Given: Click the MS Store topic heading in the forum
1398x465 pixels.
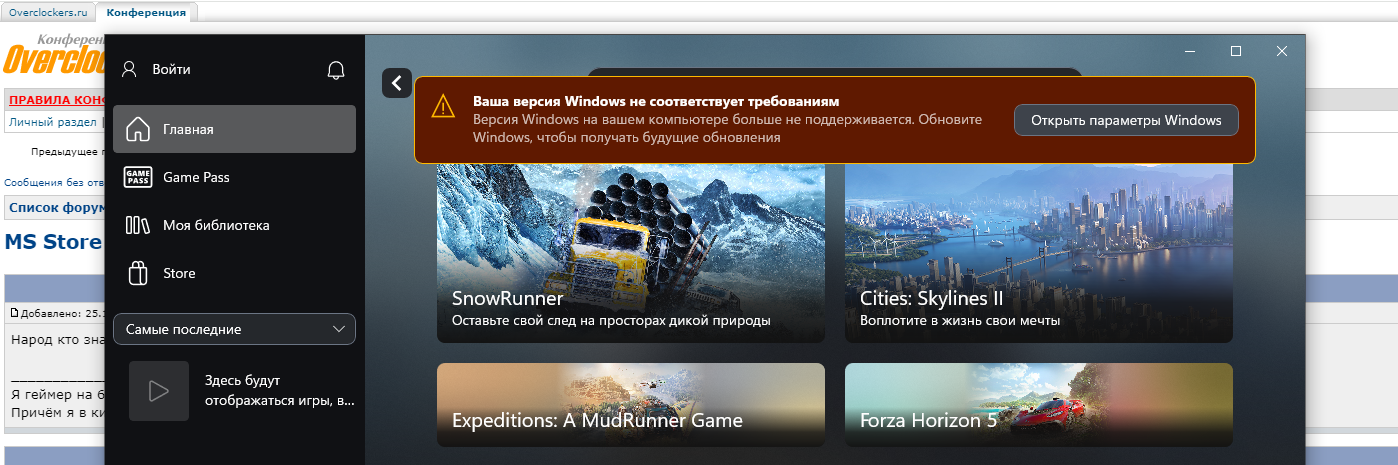Looking at the screenshot, I should [x=53, y=242].
